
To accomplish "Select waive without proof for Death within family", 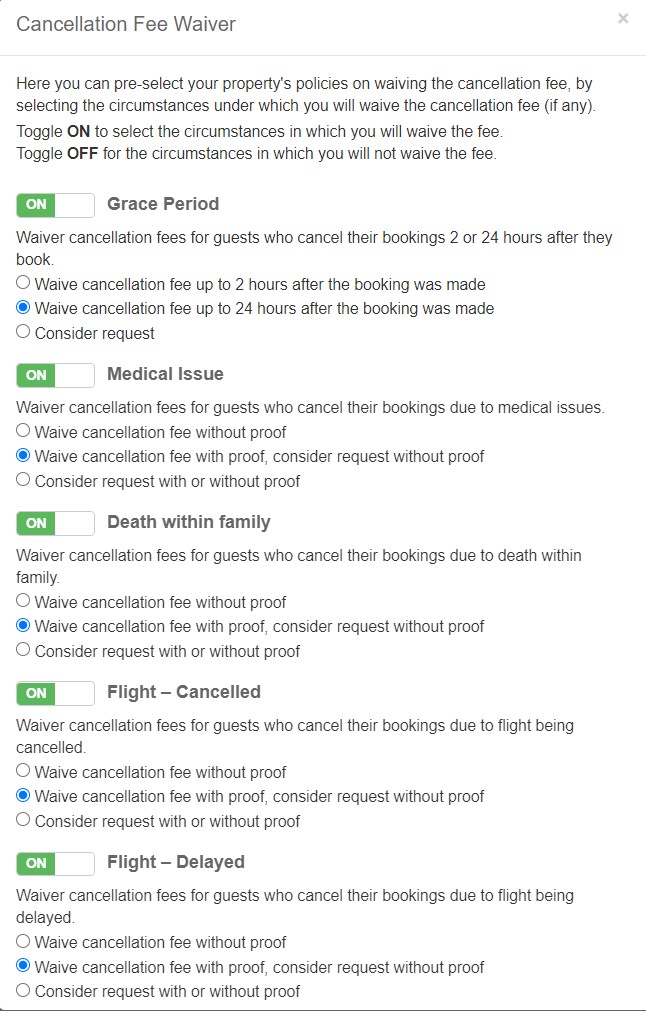I will pyautogui.click(x=21, y=599).
